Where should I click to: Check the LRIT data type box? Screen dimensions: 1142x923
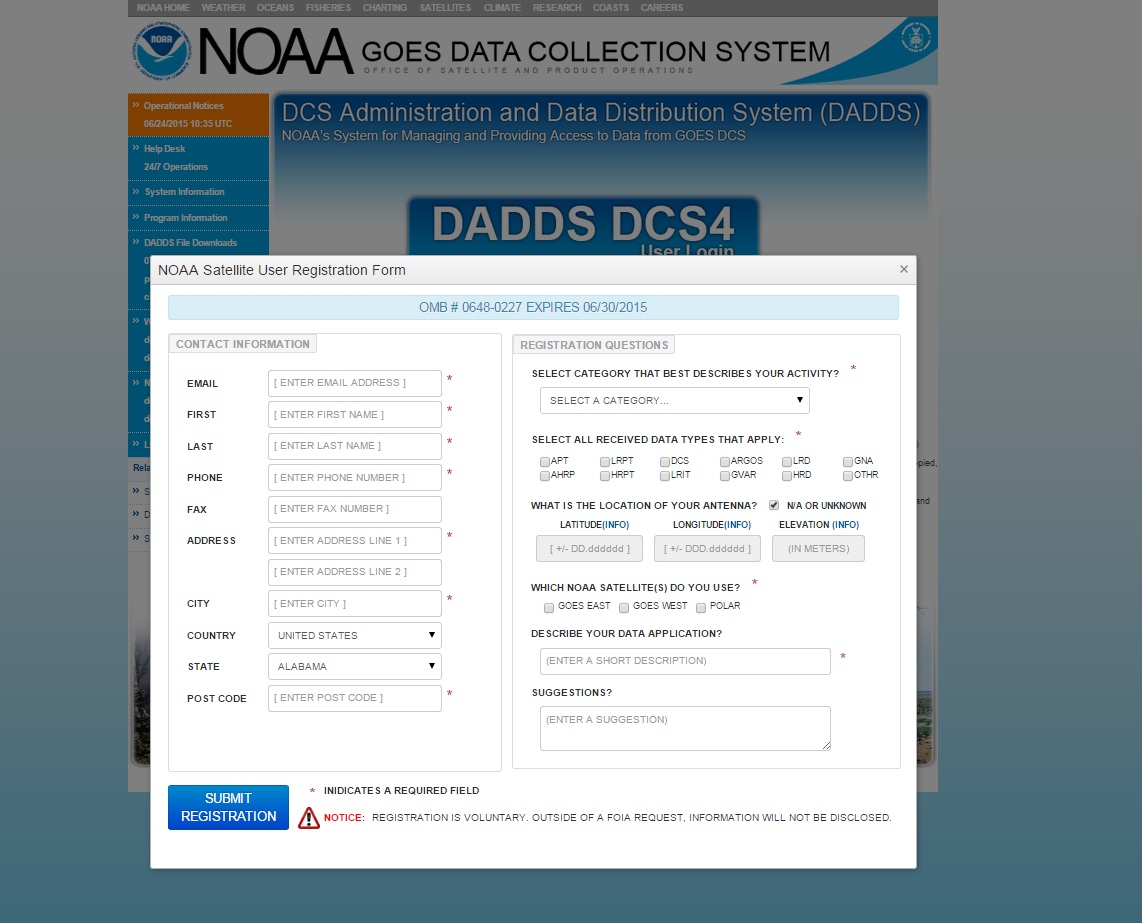665,476
